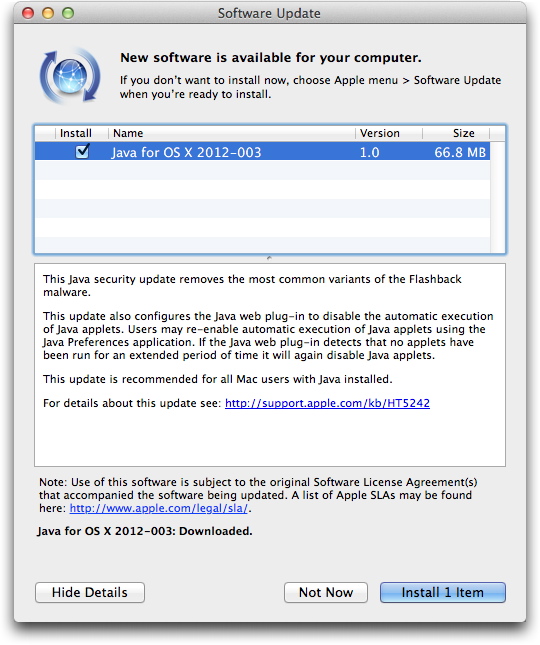The image size is (540, 645).
Task: Click the 'New software is available' heading
Action: [271, 58]
